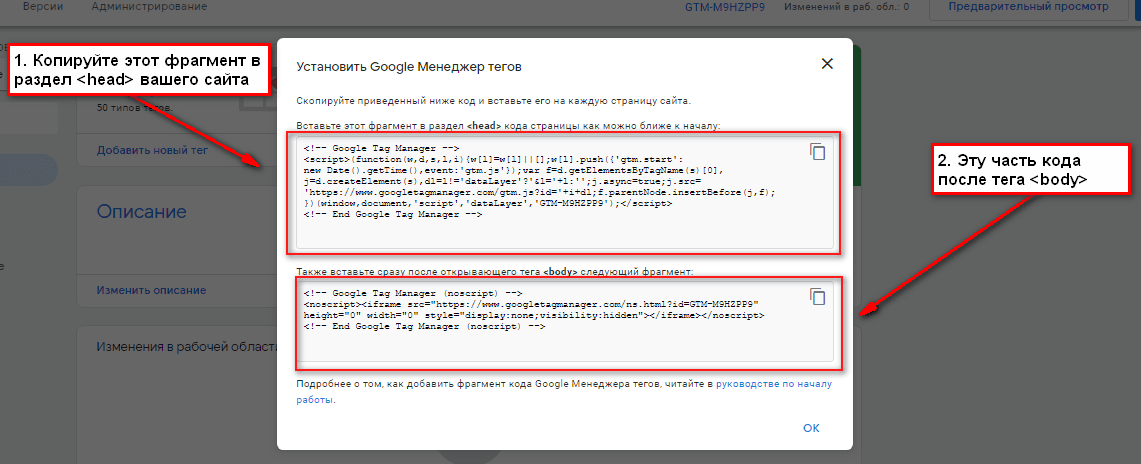Switch to the Администрирование tab
1141x464 pixels.
(x=149, y=7)
